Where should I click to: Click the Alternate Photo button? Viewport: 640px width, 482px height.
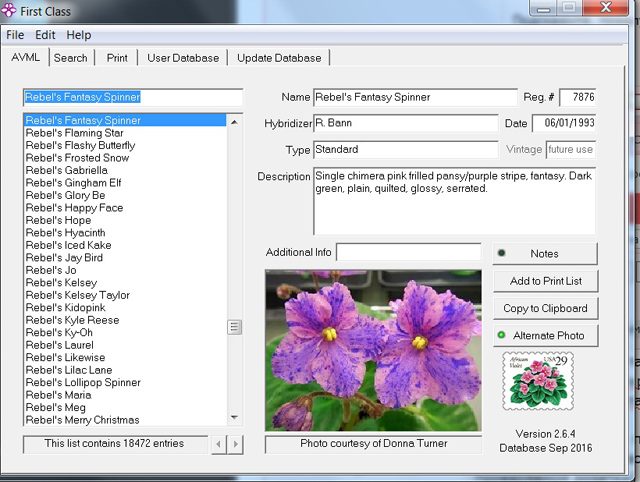point(546,335)
